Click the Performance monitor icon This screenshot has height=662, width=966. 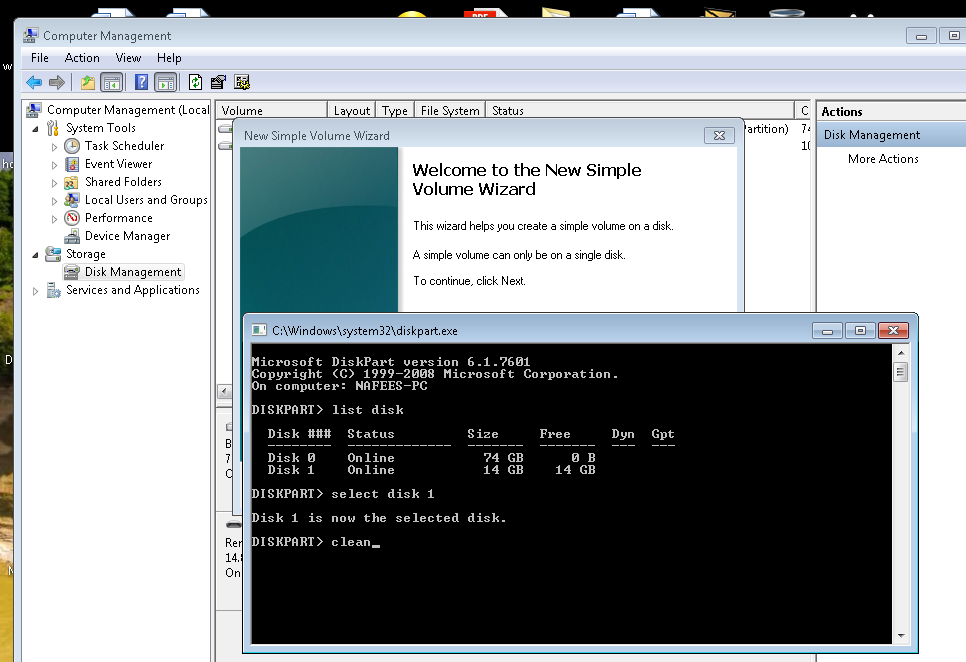71,217
